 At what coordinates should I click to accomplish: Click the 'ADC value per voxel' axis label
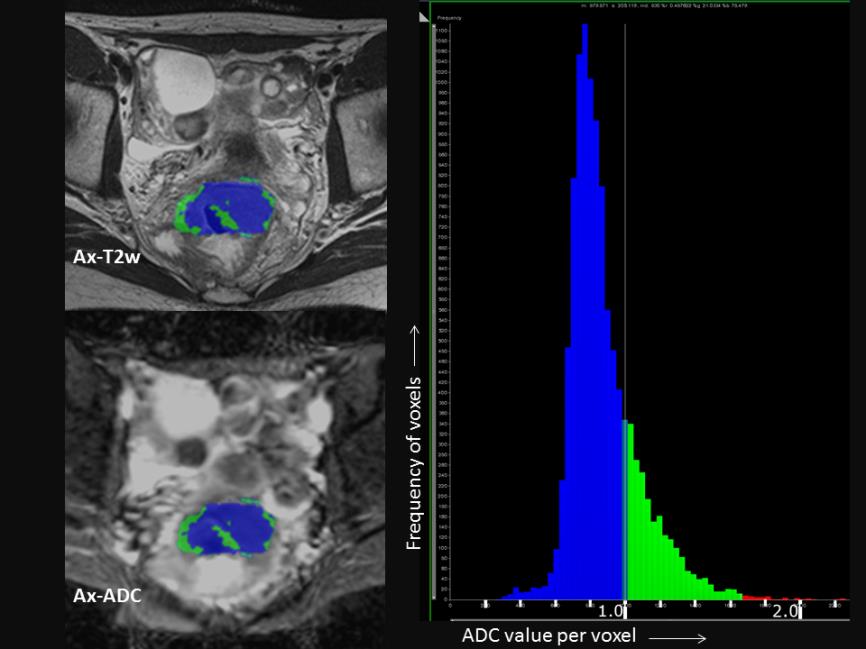[548, 636]
